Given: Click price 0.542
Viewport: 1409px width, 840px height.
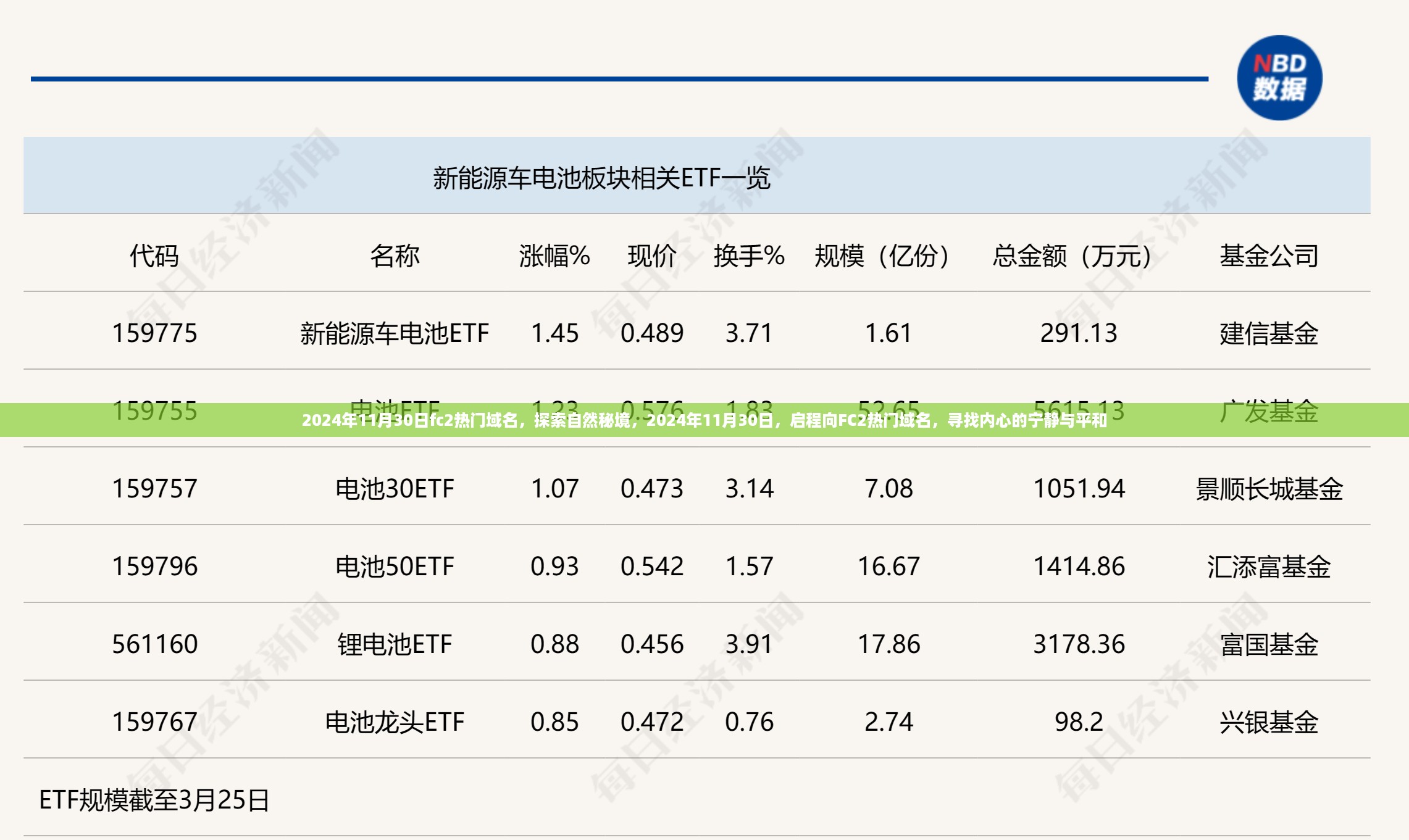Looking at the screenshot, I should coord(652,567).
